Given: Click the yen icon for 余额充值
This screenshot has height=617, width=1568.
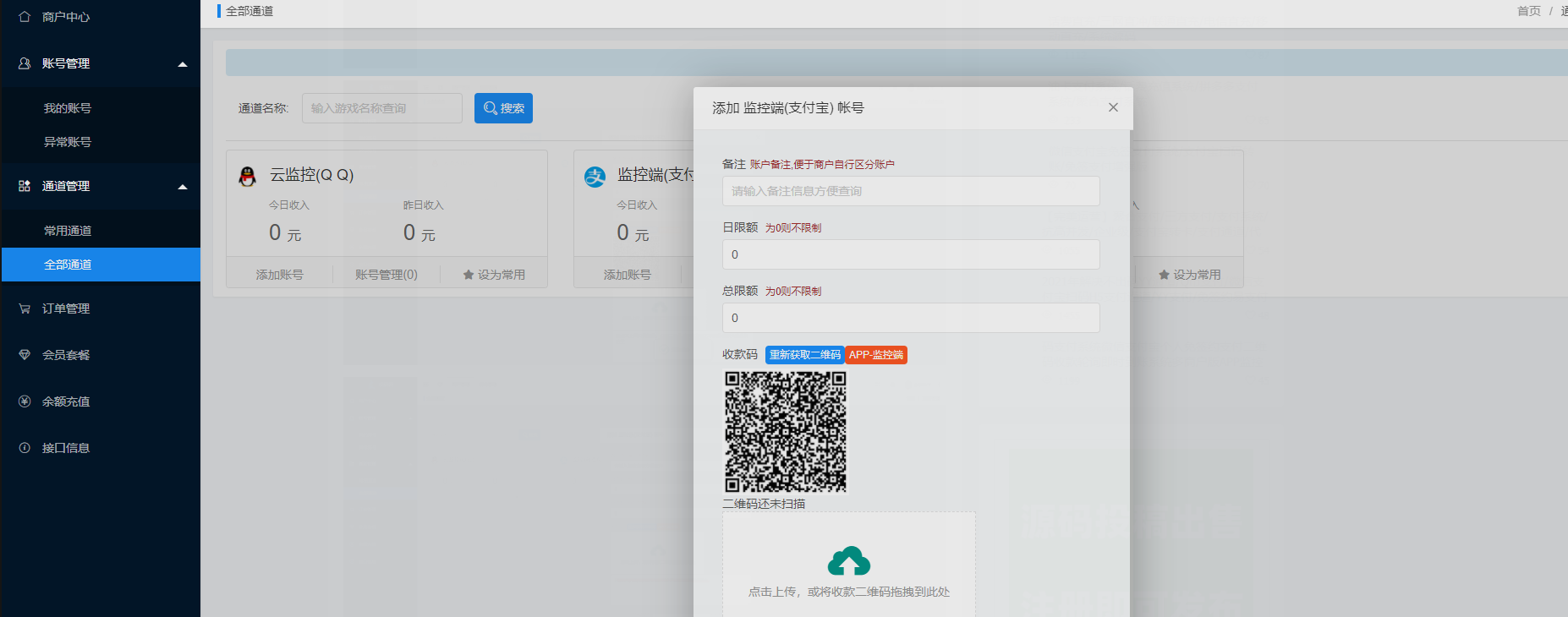Looking at the screenshot, I should pyautogui.click(x=25, y=401).
